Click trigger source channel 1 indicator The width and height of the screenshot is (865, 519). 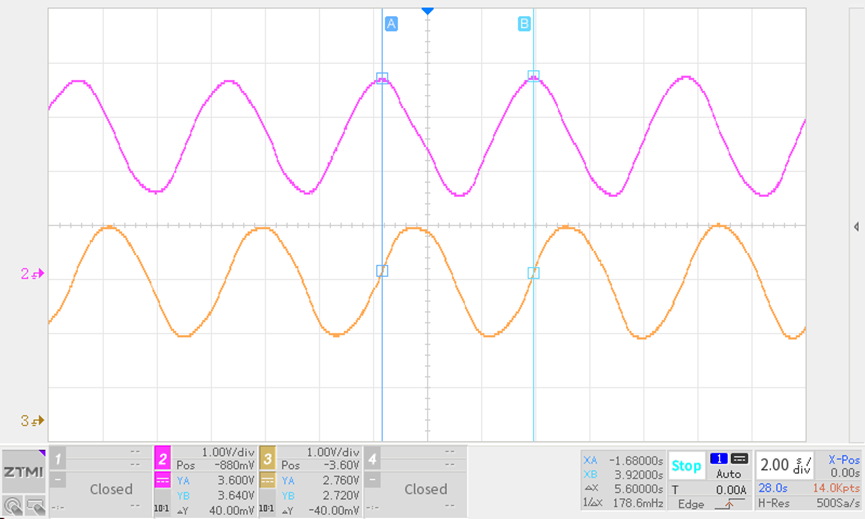tap(719, 459)
